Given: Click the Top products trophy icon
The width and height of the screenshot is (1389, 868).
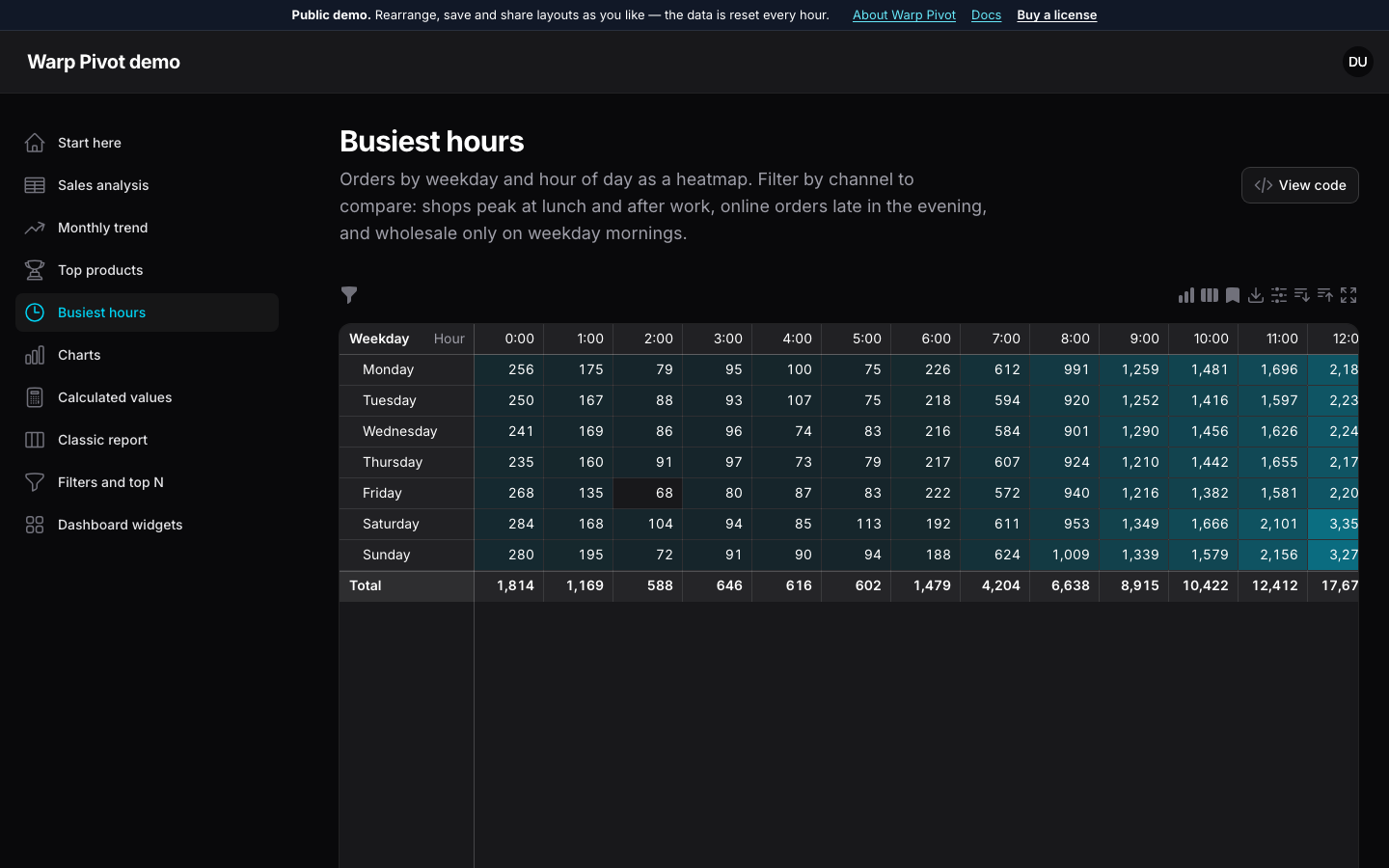Looking at the screenshot, I should pos(35,270).
